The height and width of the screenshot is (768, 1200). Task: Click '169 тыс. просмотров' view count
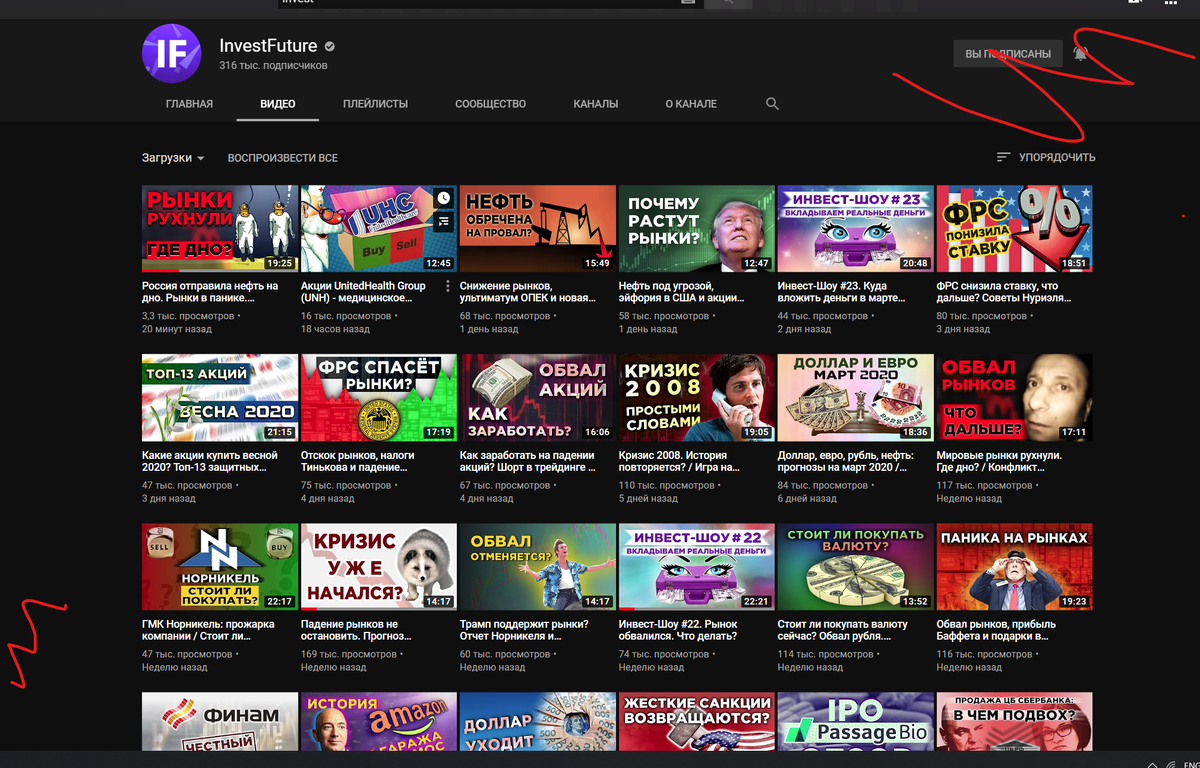coord(349,655)
